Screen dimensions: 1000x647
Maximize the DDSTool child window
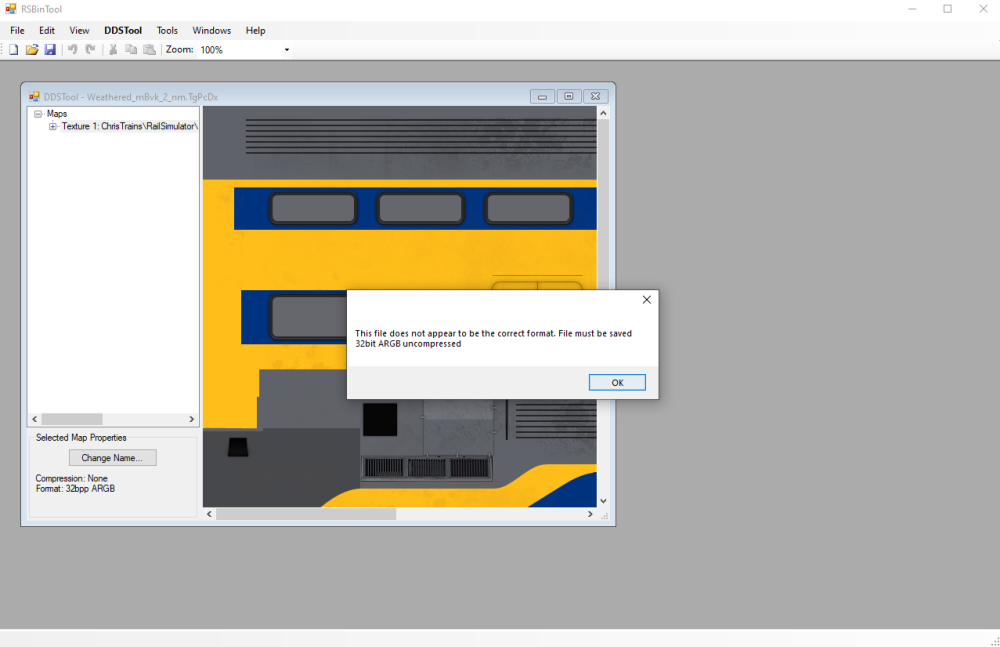pos(569,97)
